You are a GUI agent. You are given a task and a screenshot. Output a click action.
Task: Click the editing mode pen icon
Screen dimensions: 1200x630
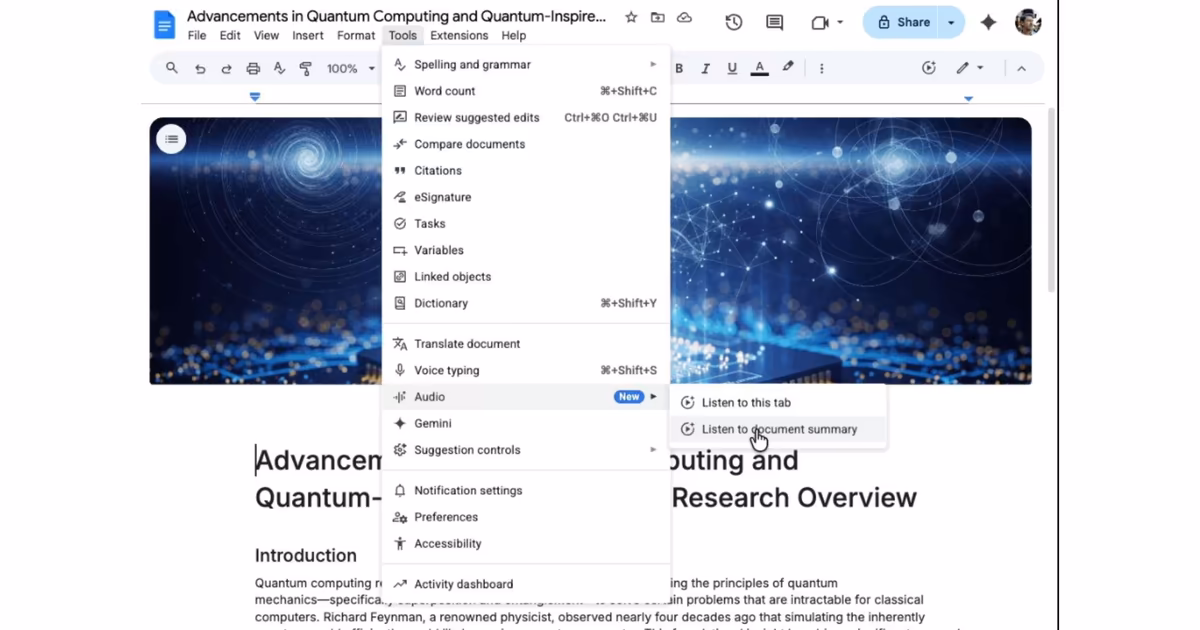click(x=963, y=68)
